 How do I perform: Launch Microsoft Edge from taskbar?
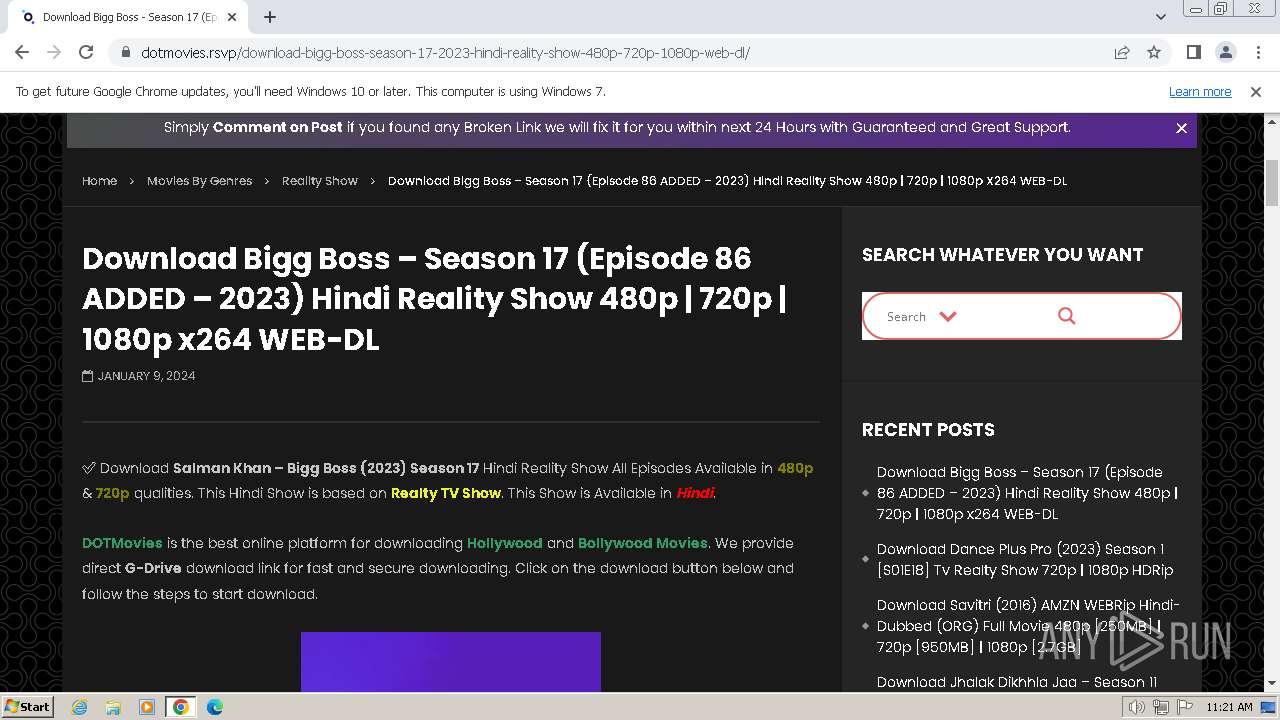pos(215,707)
